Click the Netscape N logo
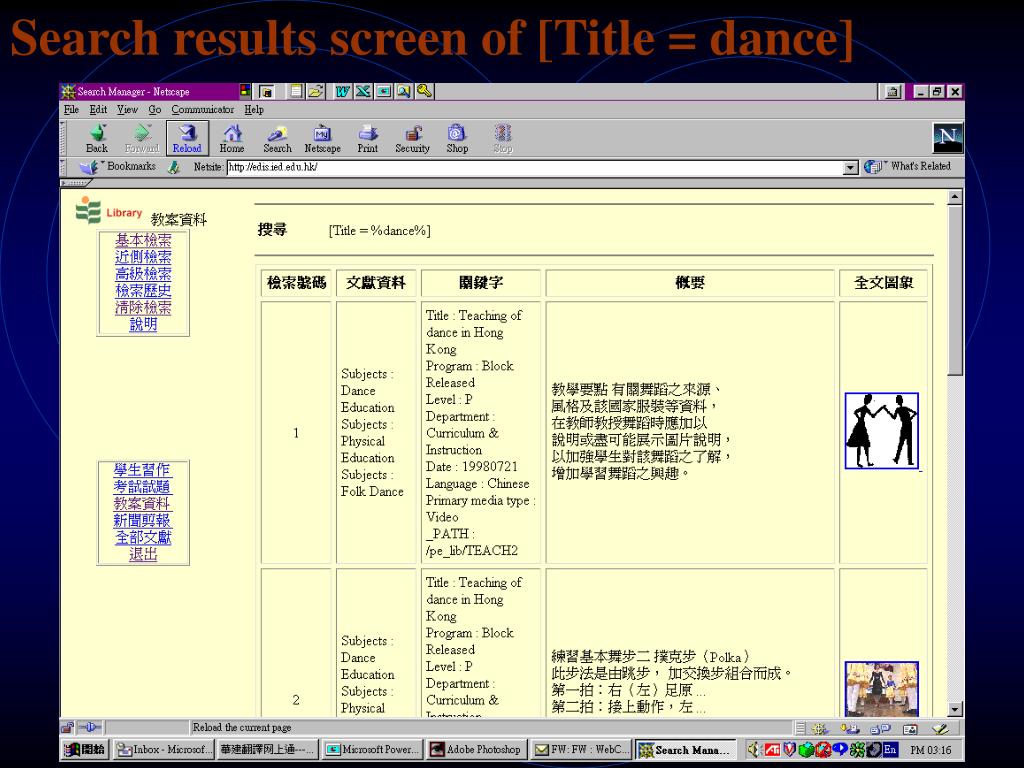The width and height of the screenshot is (1024, 768). click(x=948, y=138)
